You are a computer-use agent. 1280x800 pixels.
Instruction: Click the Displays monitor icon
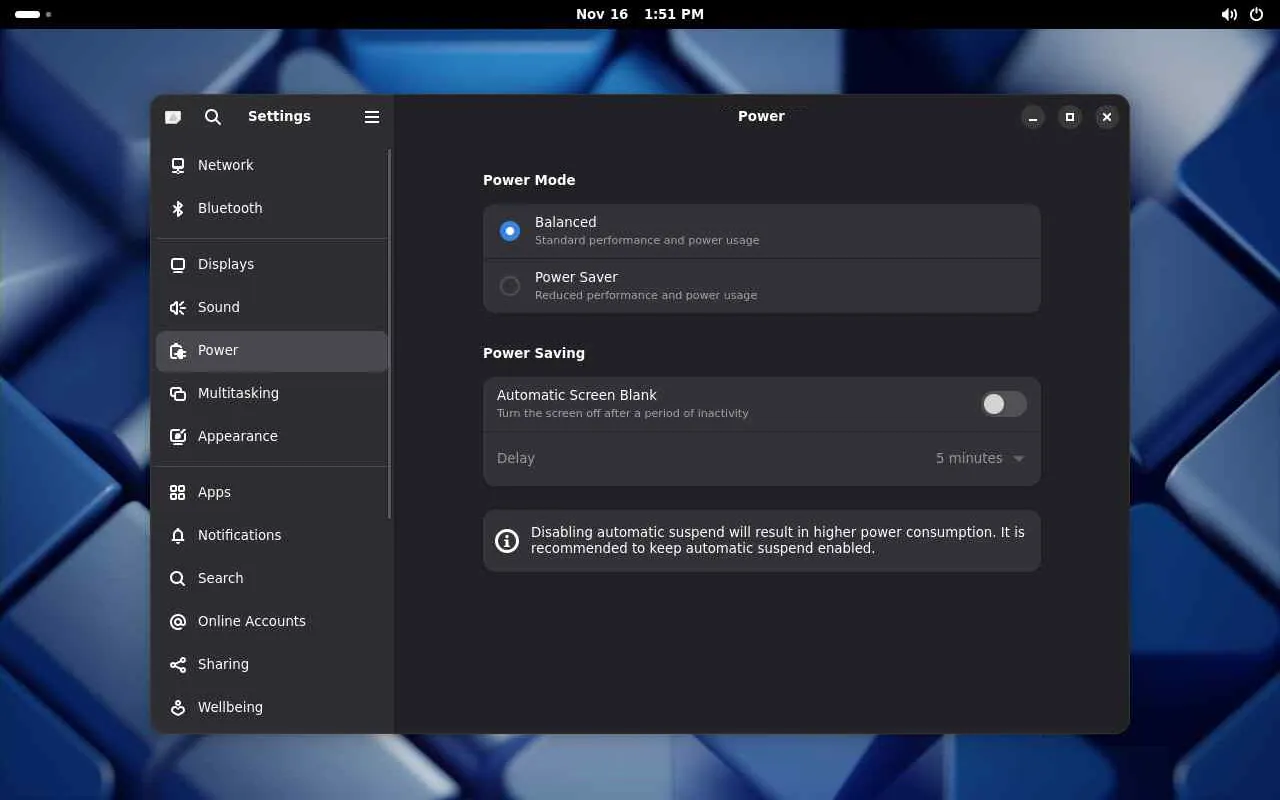coord(178,264)
